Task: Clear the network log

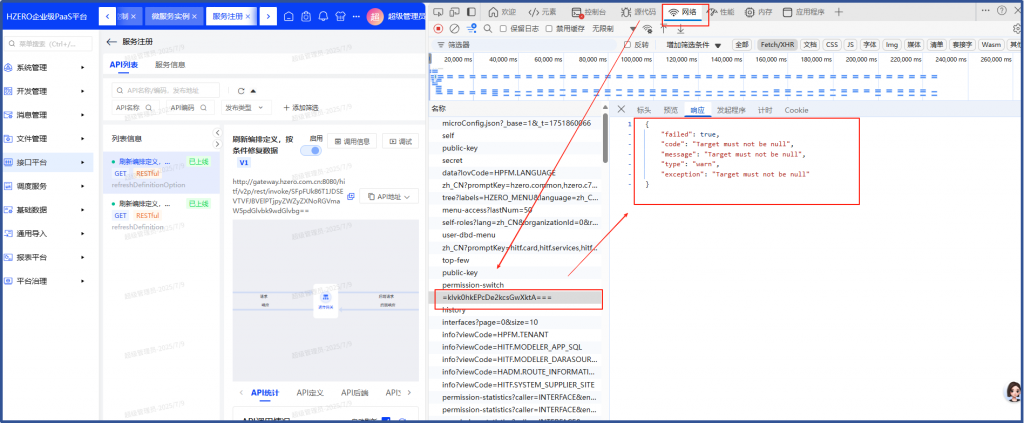Action: click(455, 28)
